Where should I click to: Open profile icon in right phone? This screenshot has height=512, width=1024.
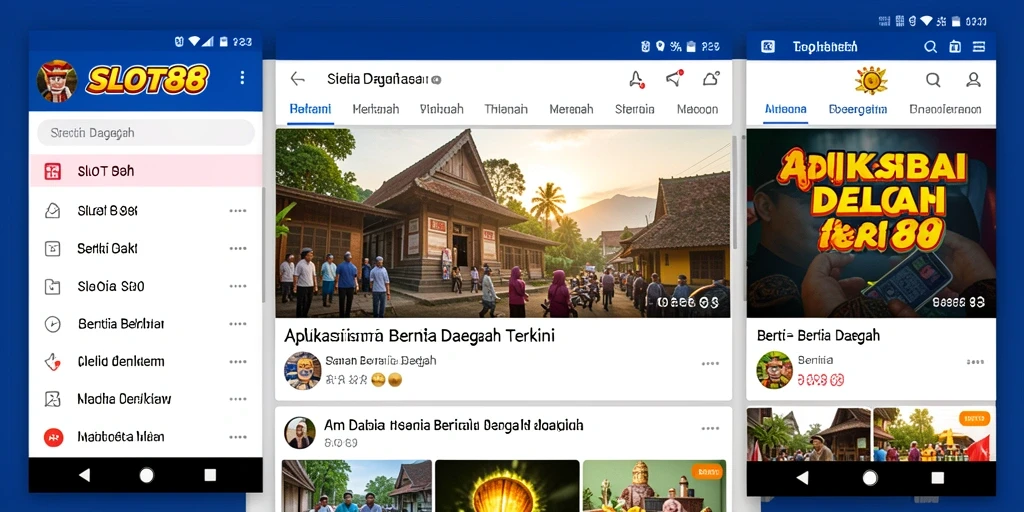(973, 80)
